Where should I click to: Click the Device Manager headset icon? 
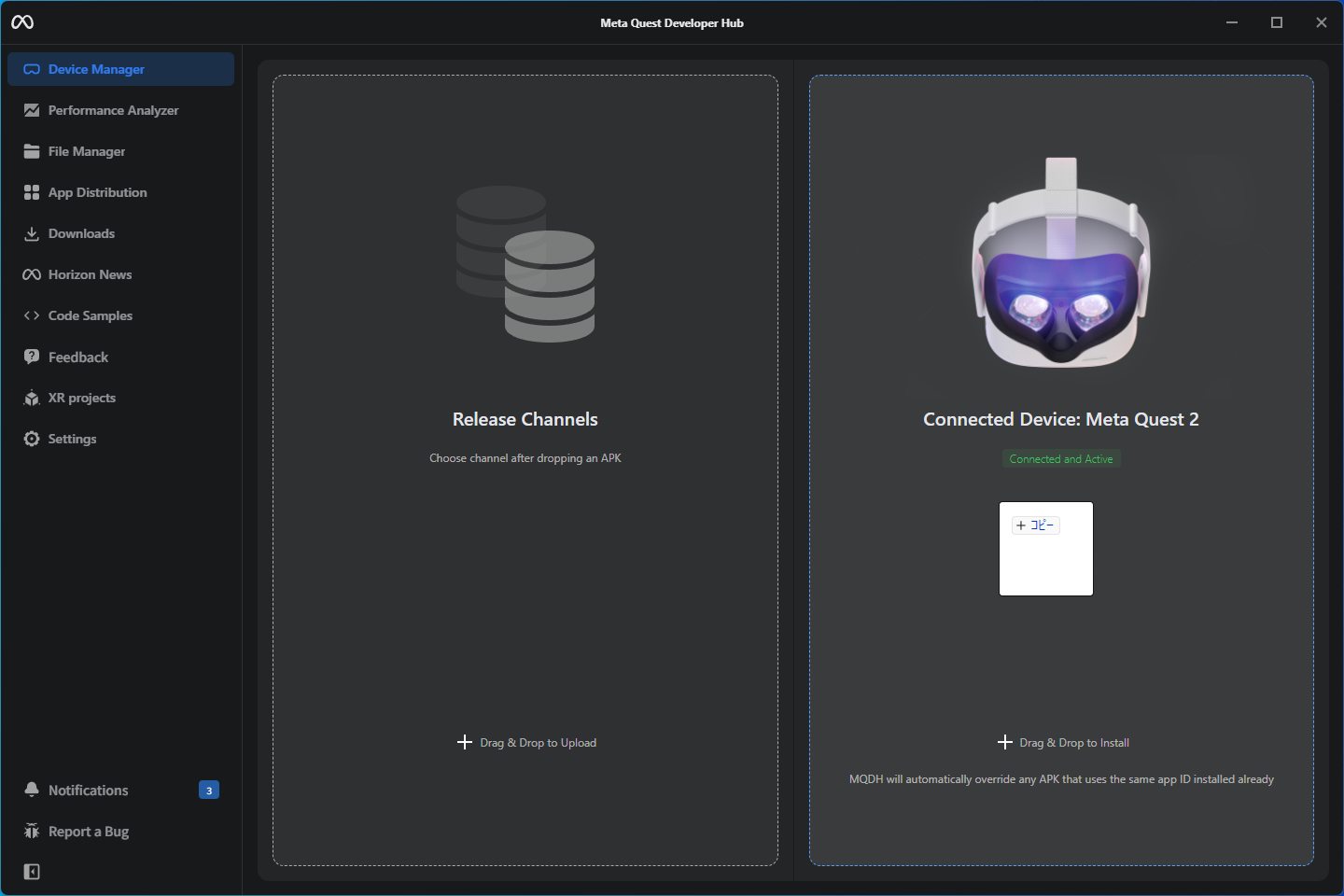pos(32,69)
